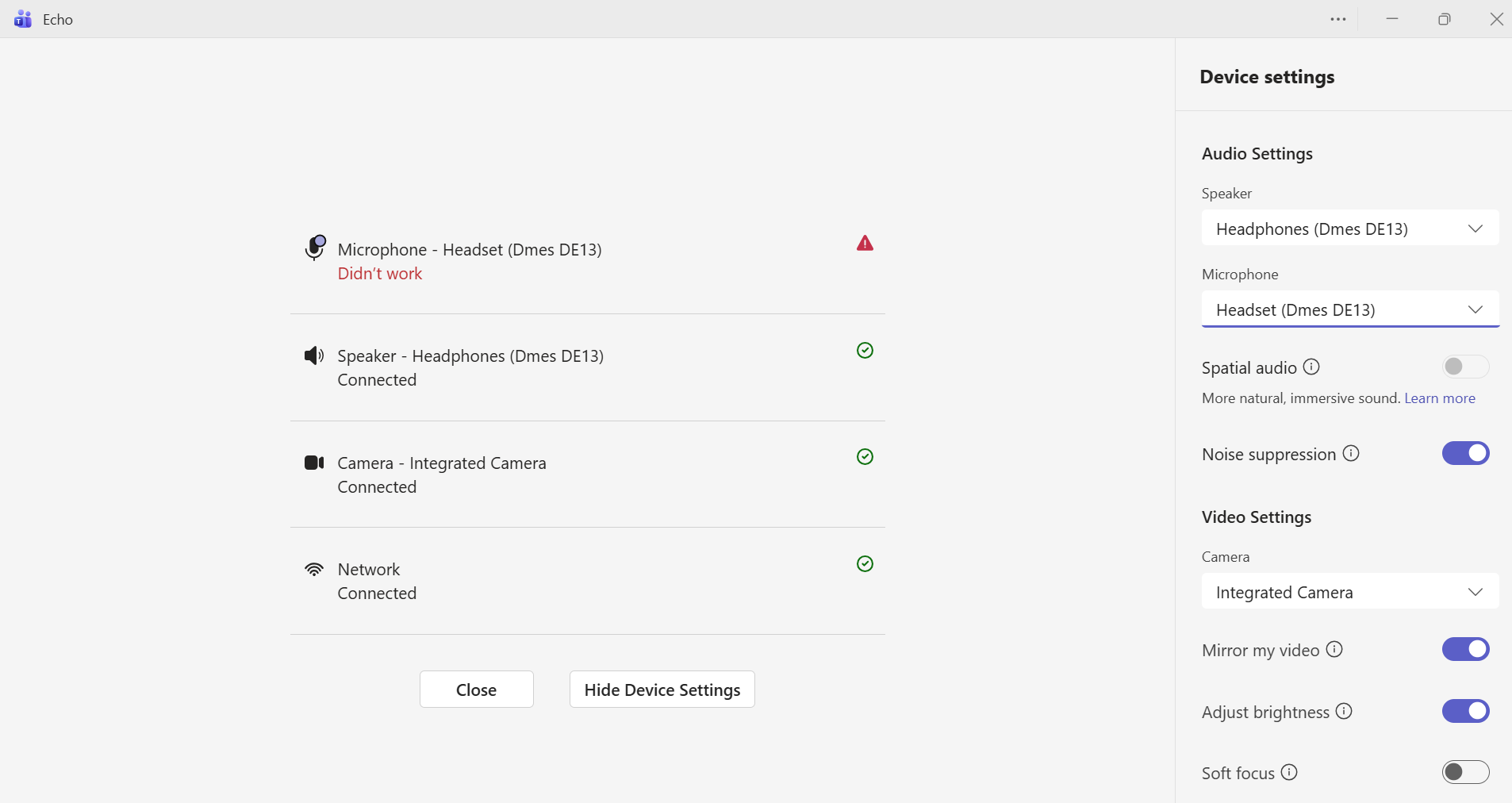Click "More natural, immersive sound." description text

tap(1301, 398)
